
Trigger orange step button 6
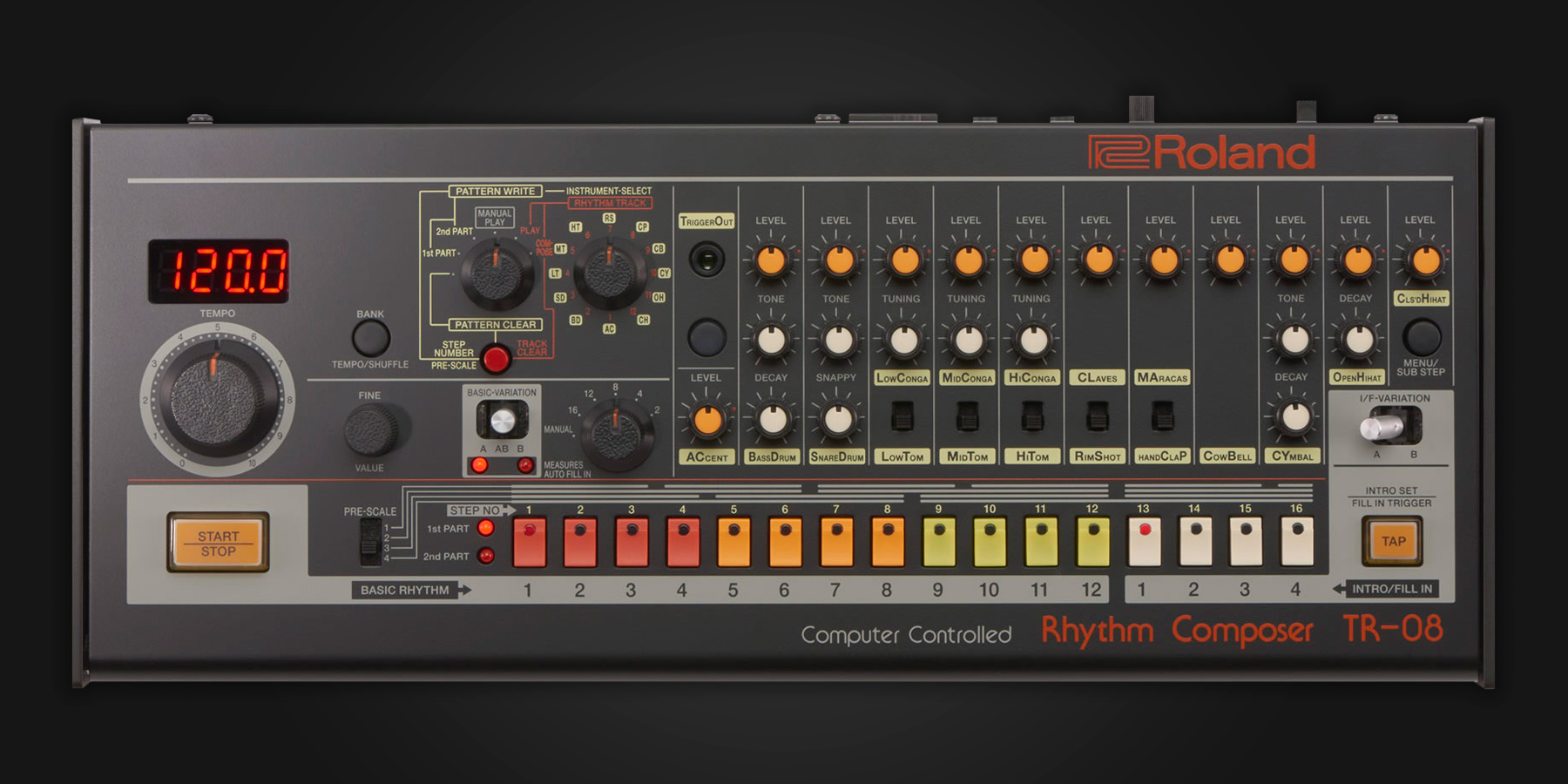(785, 541)
